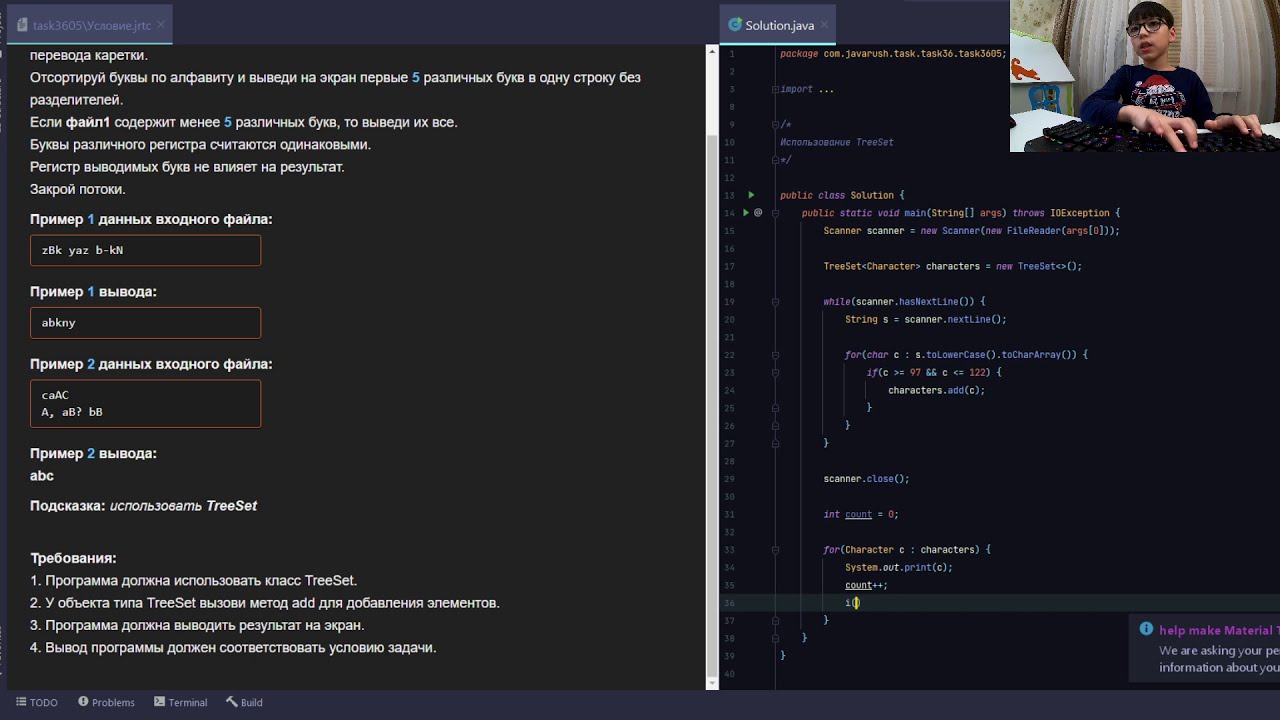This screenshot has width=1280, height=720.
Task: Collapse the for loop at line 22
Action: pyautogui.click(x=775, y=355)
